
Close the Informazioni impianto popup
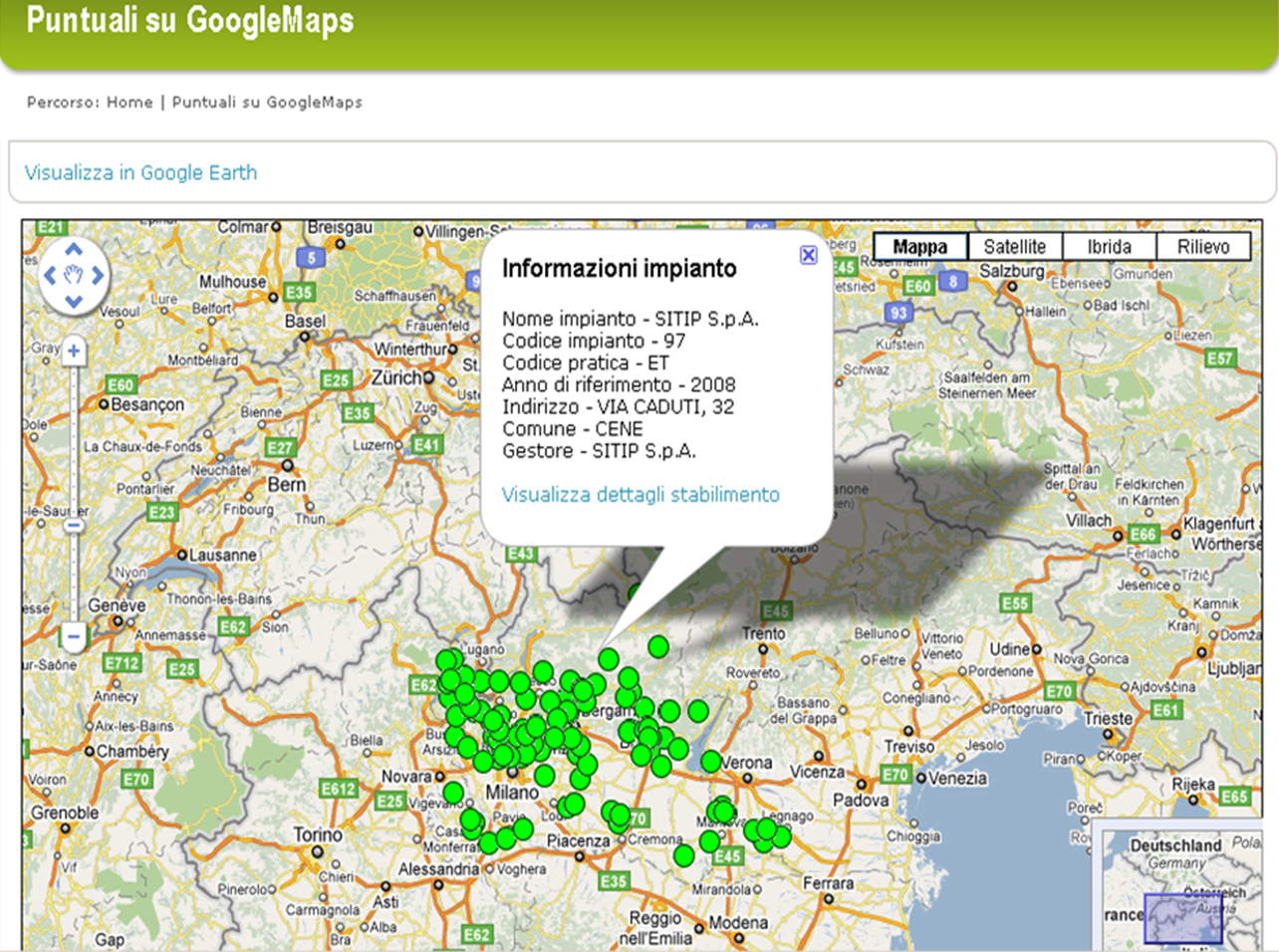click(809, 255)
